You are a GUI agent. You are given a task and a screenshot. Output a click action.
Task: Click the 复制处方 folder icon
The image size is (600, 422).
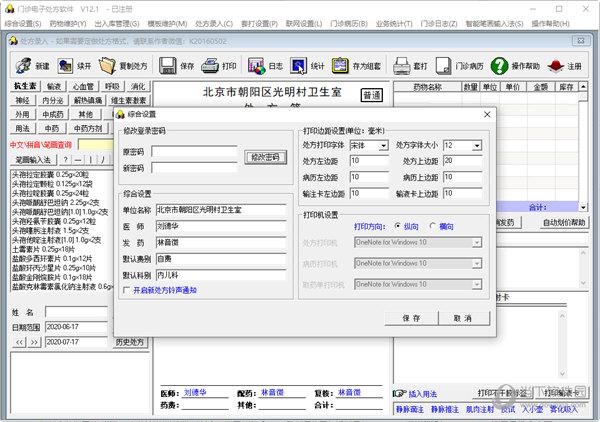tap(108, 66)
